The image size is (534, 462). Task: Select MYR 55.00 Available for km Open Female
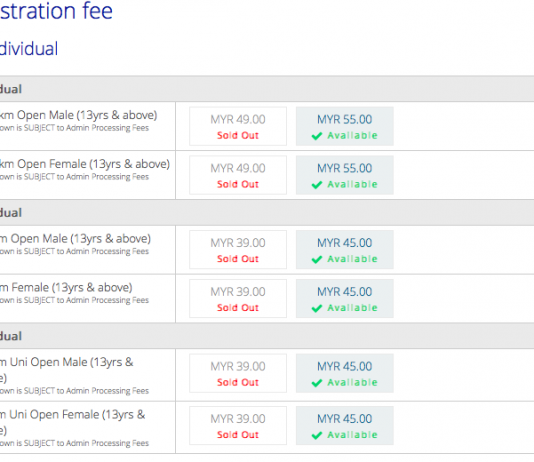pyautogui.click(x=345, y=175)
